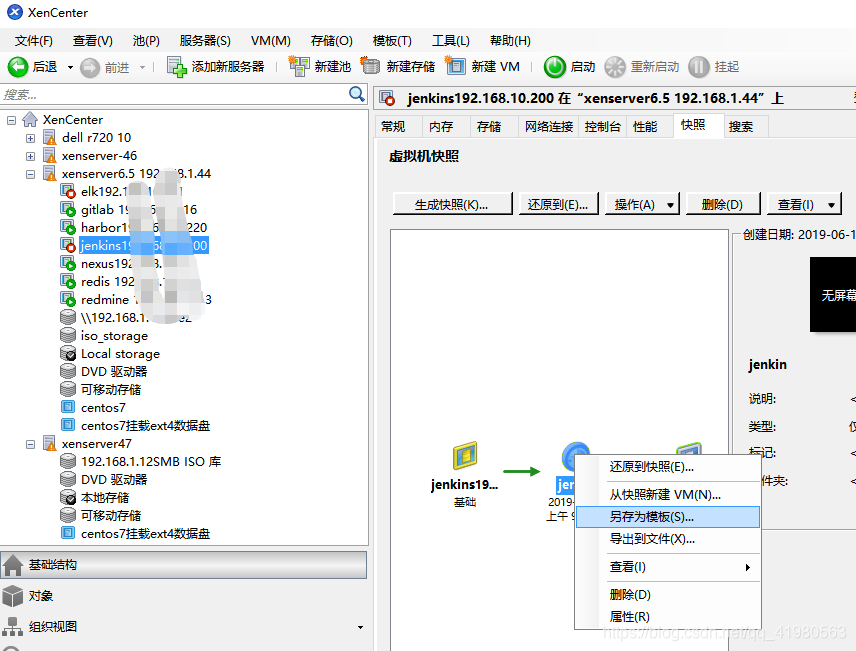Click the 生成快照(K)... button
The width and height of the screenshot is (856, 651).
tap(452, 205)
